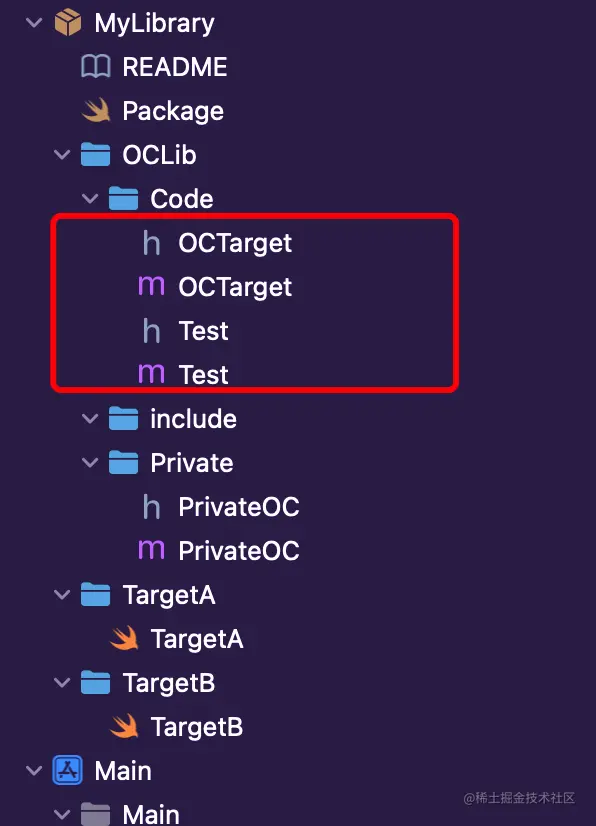Collapse the include folder
Viewport: 596px width, 826px height.
point(90,418)
